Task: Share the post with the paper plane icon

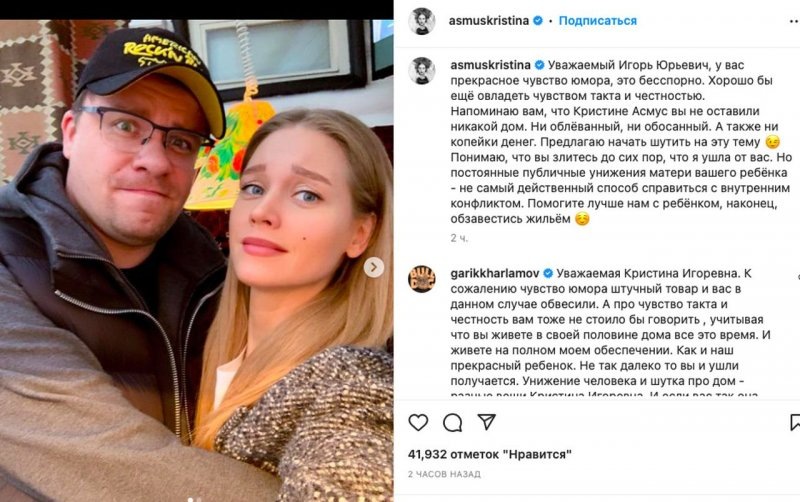Action: 487,422
